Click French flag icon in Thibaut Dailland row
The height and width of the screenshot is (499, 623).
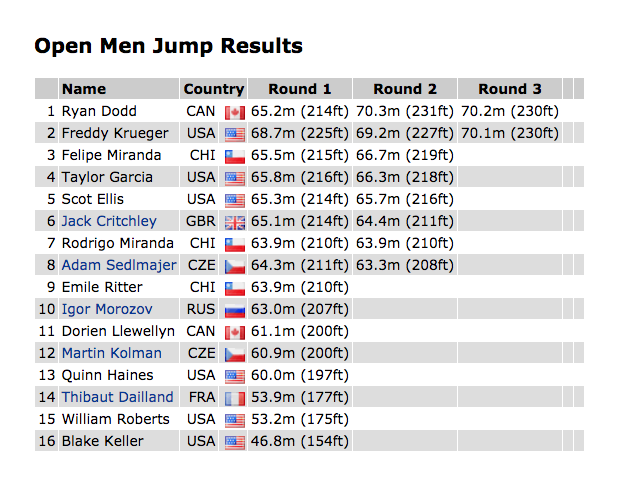(235, 398)
